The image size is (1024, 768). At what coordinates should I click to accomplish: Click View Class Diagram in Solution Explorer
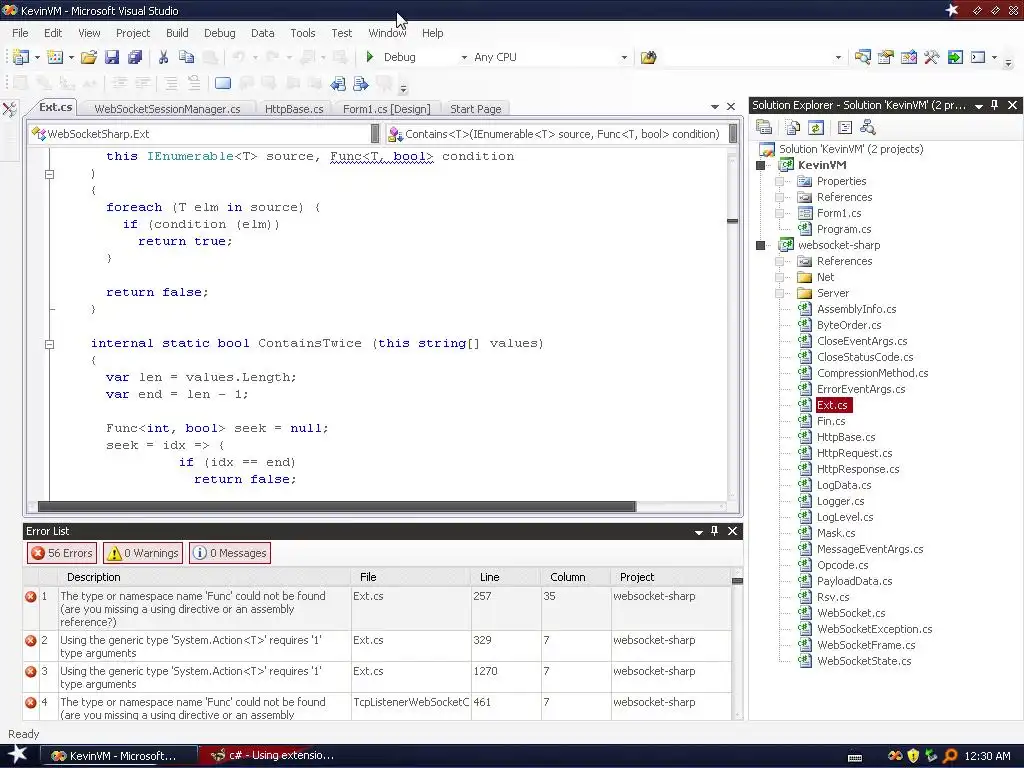[868, 127]
